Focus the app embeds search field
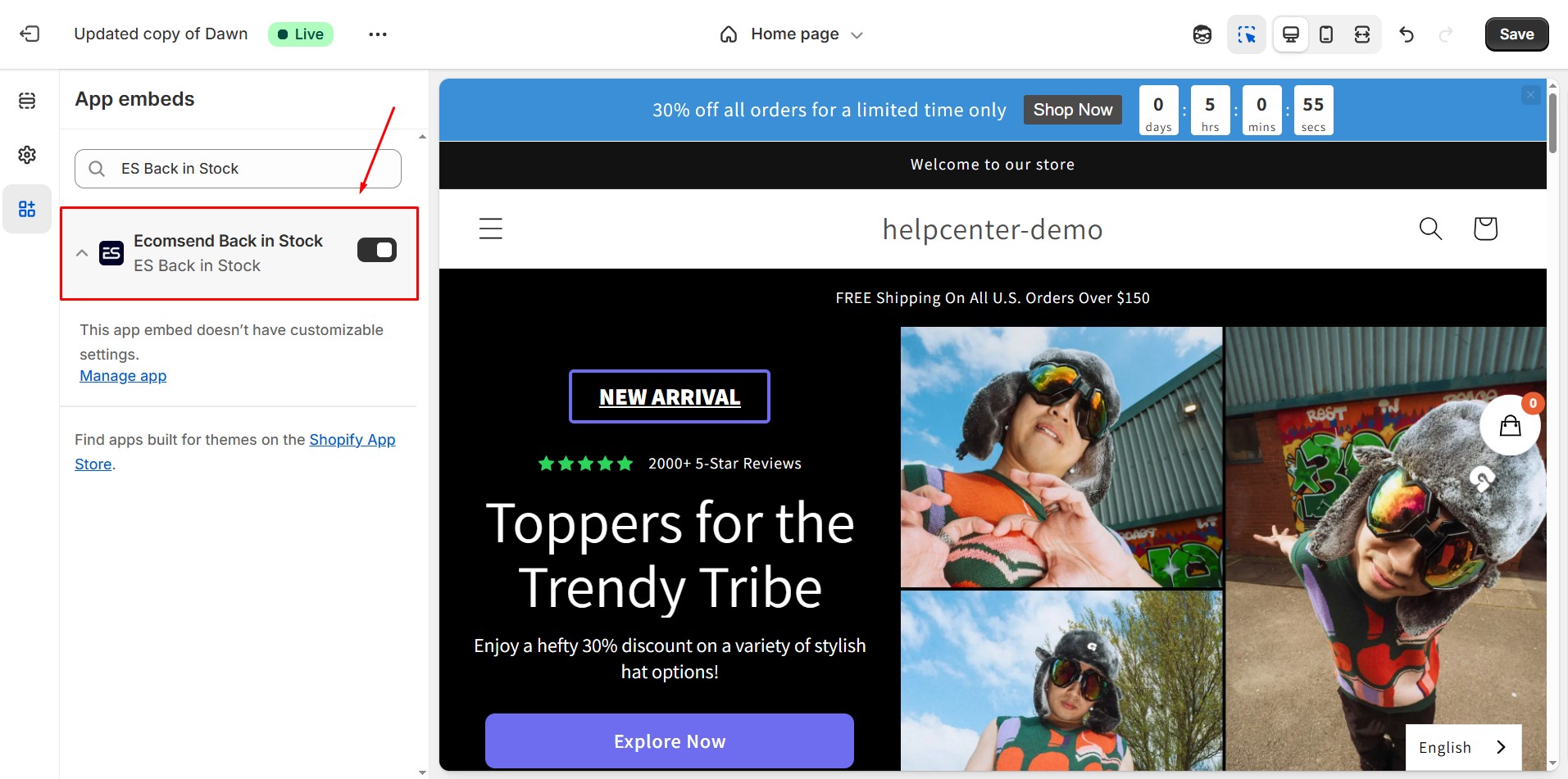This screenshot has height=779, width=1568. (238, 169)
